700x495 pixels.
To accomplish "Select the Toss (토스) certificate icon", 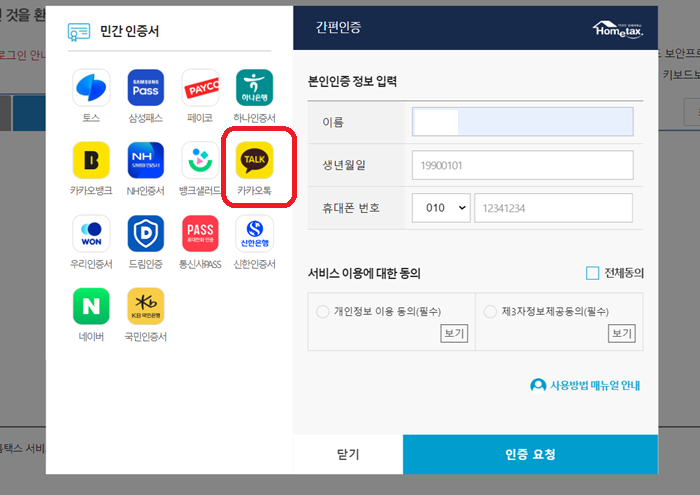I will [x=91, y=88].
